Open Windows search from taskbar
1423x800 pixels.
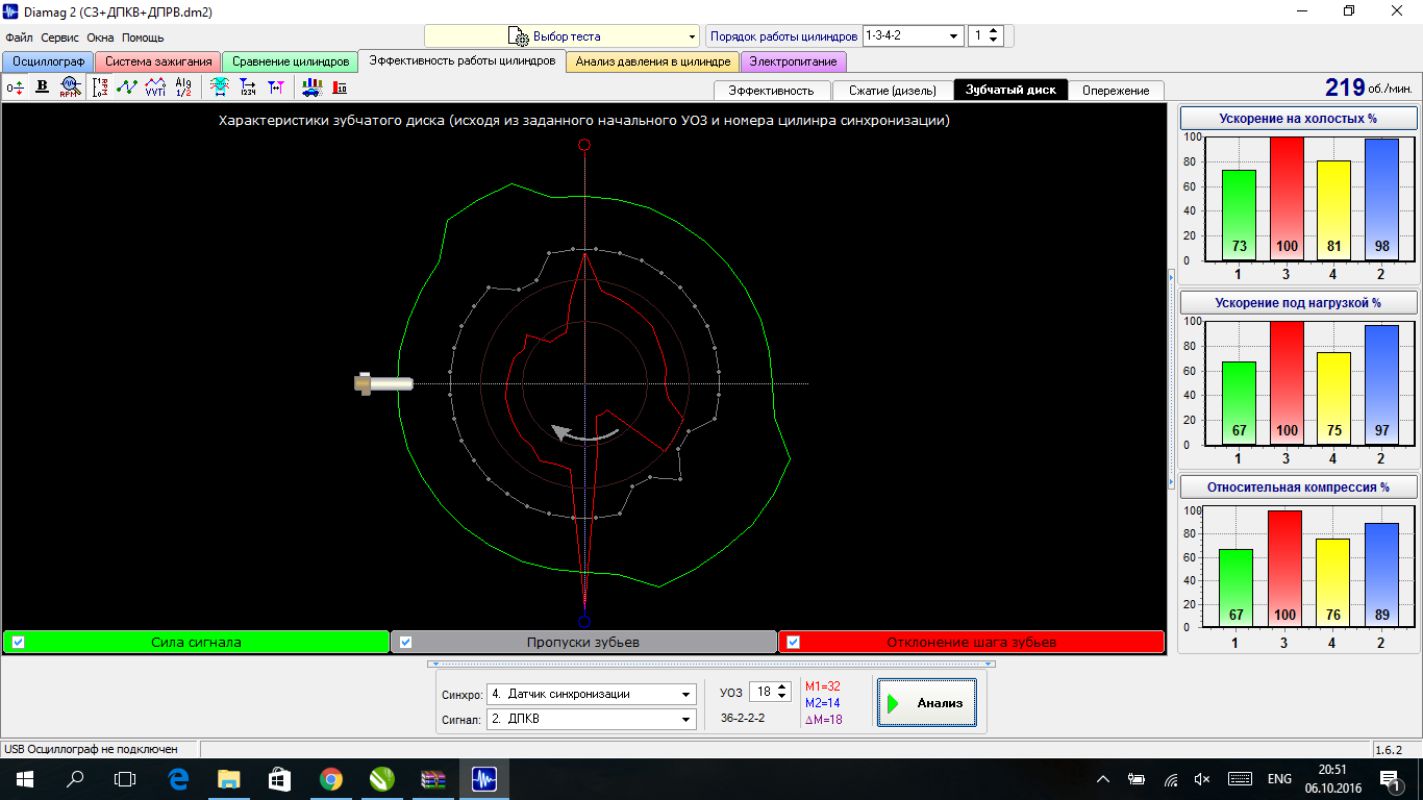pos(75,779)
